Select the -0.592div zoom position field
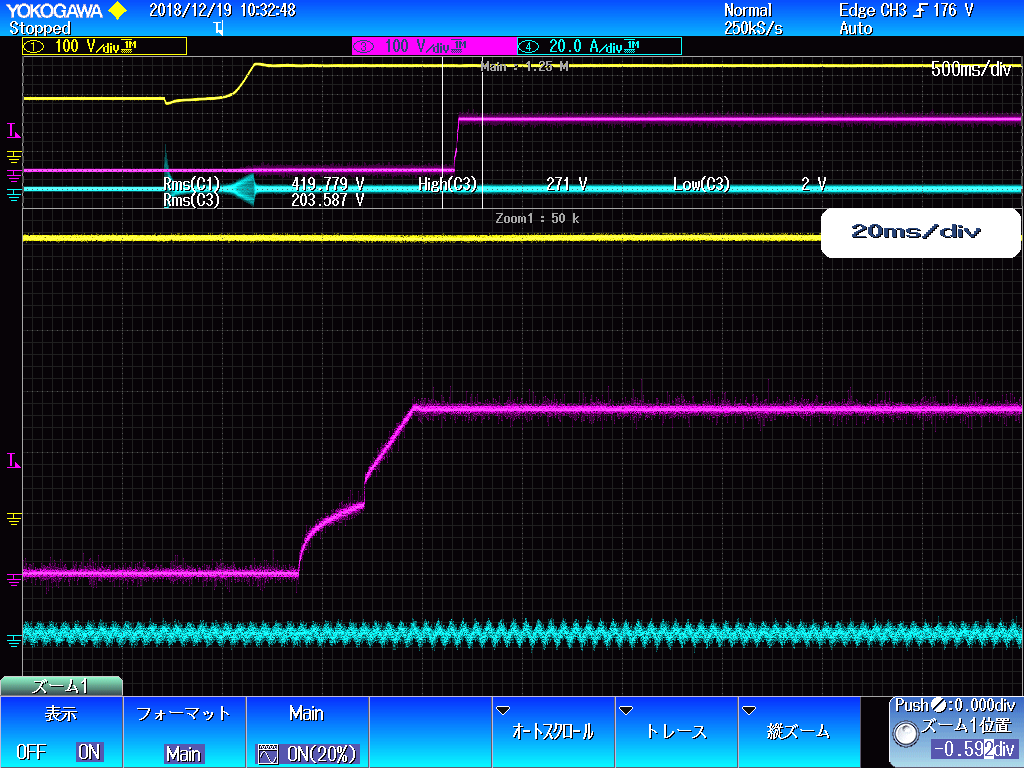This screenshot has height=768, width=1024. pos(972,749)
